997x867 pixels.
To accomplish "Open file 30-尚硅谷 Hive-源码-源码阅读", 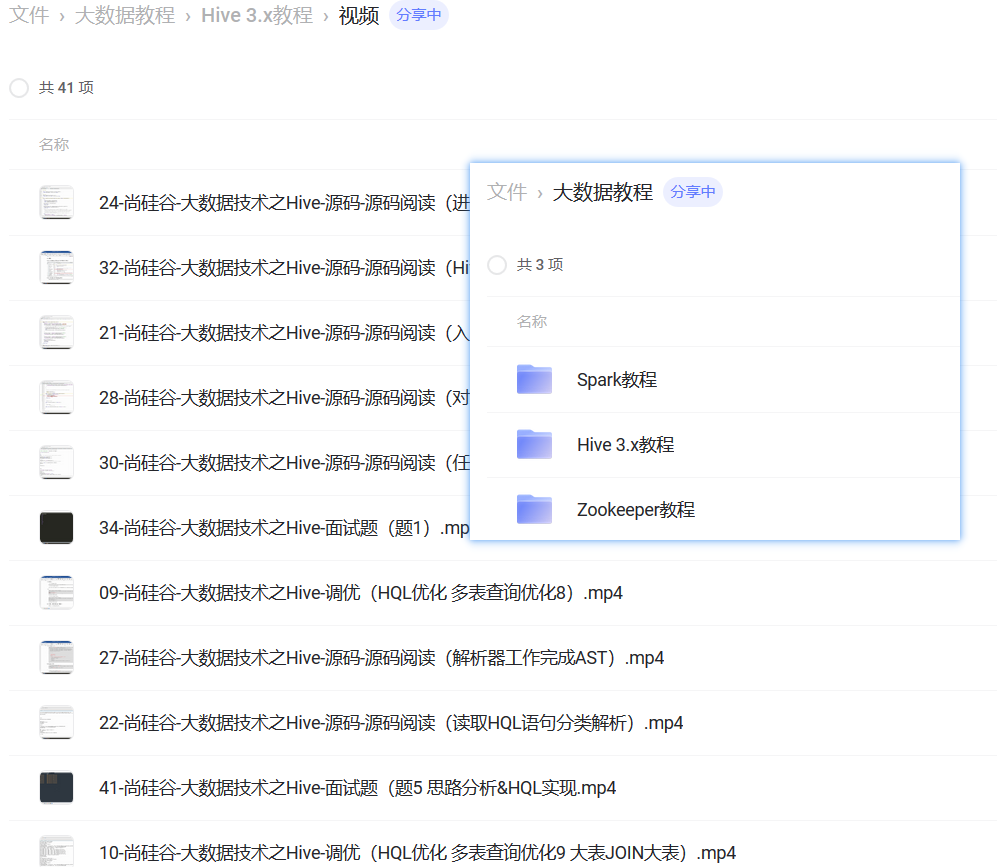I will tap(284, 463).
